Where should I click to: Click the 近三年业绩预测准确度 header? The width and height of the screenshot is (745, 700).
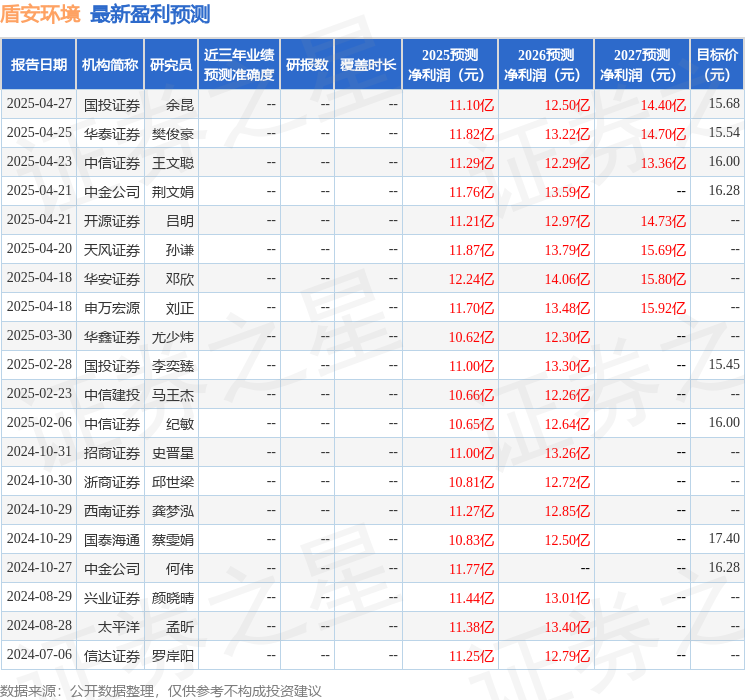(239, 65)
